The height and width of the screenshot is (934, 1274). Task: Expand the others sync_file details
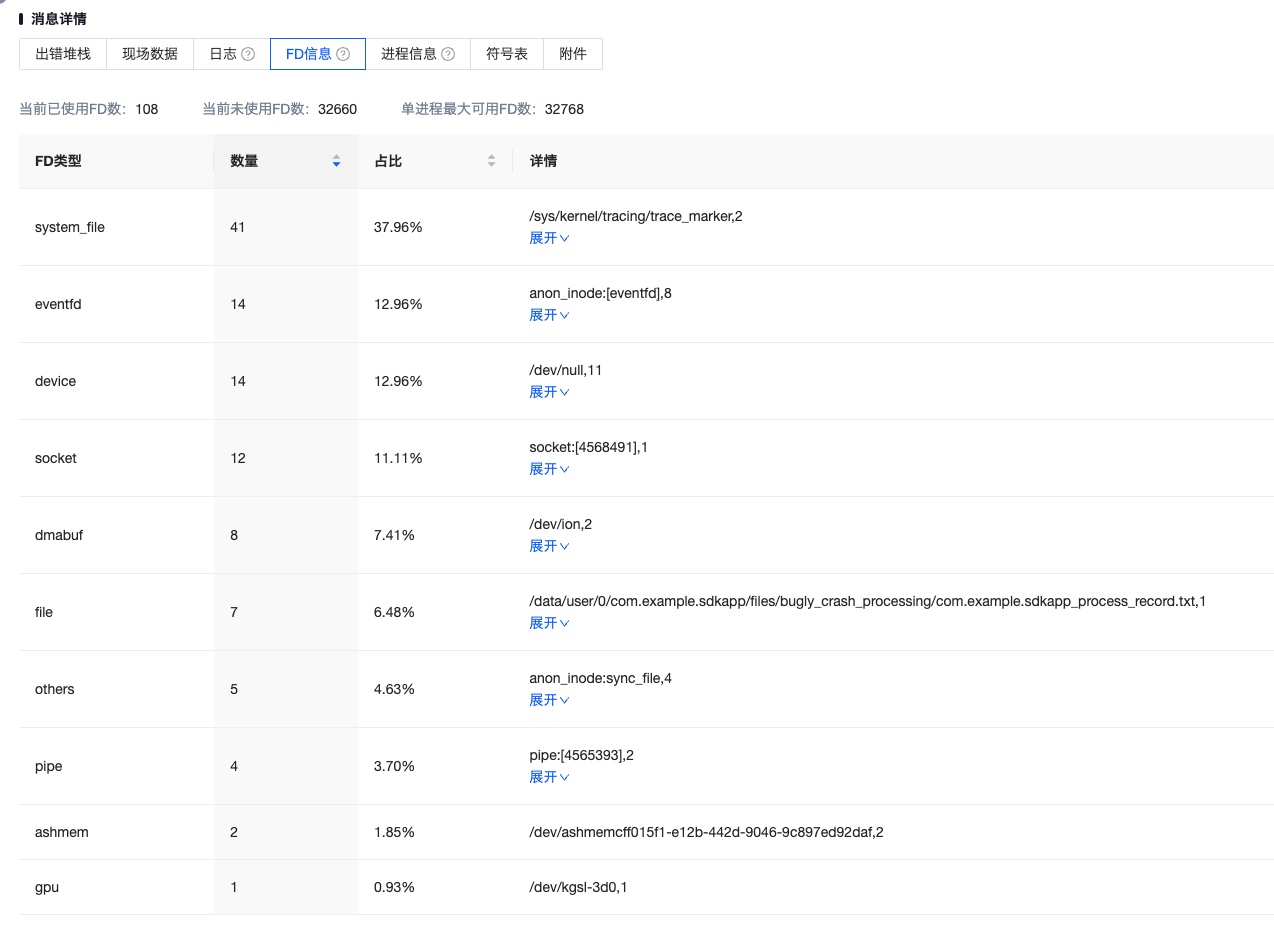pos(548,700)
